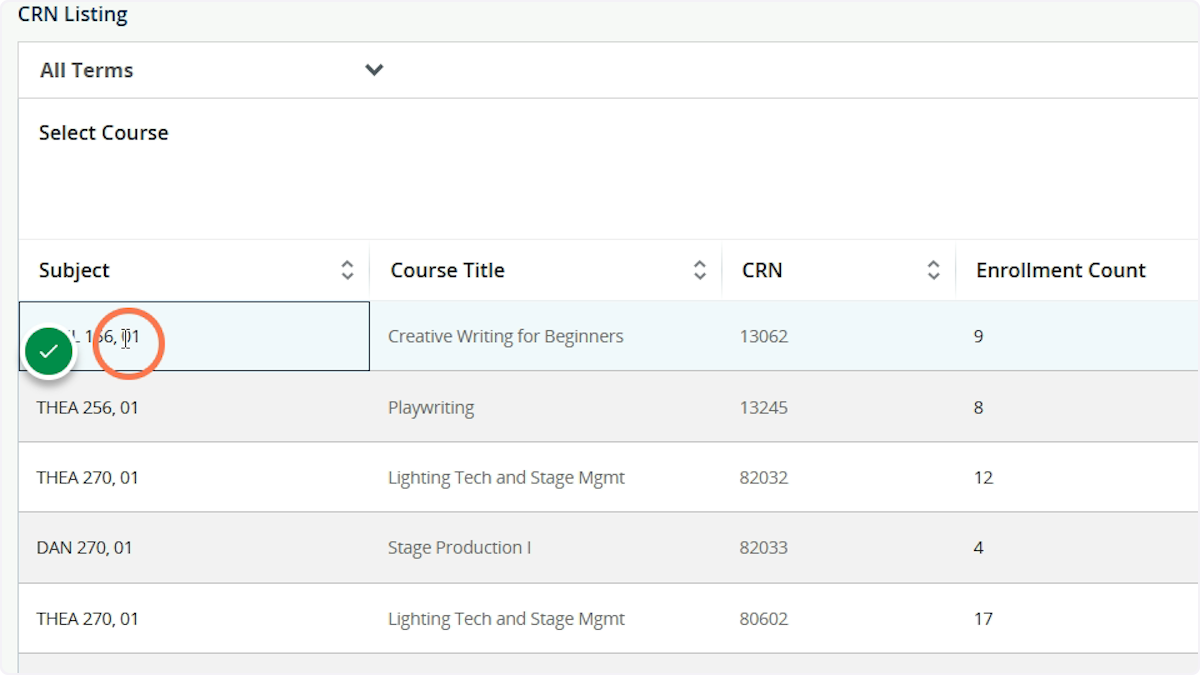Select the THEA 256, 01 row
Image resolution: width=1200 pixels, height=675 pixels.
87,407
